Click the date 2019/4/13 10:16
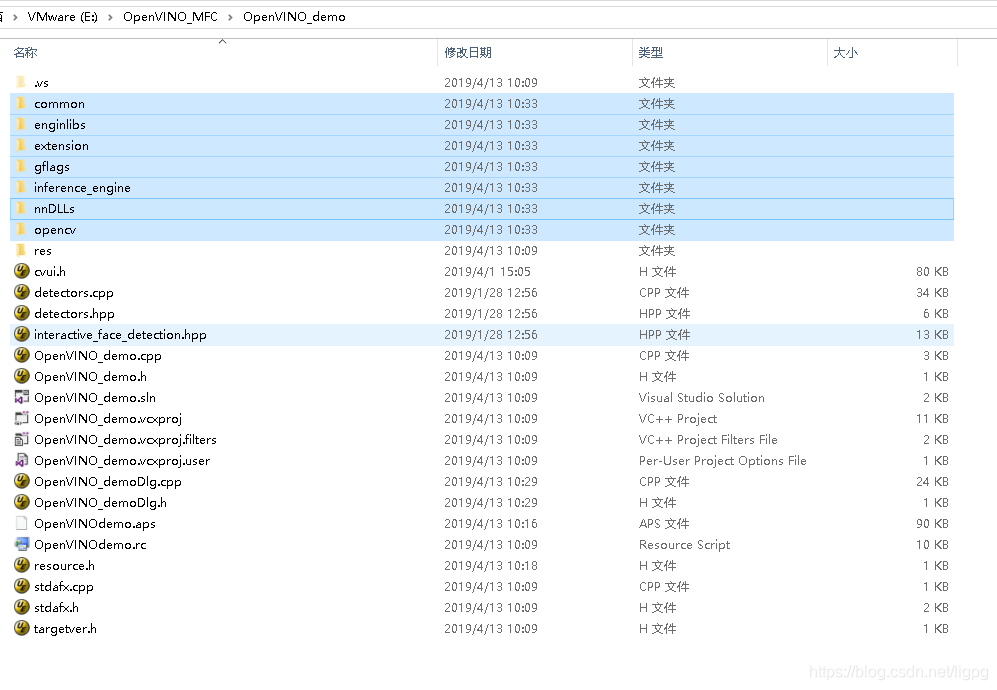The height and width of the screenshot is (690, 997). tap(491, 523)
